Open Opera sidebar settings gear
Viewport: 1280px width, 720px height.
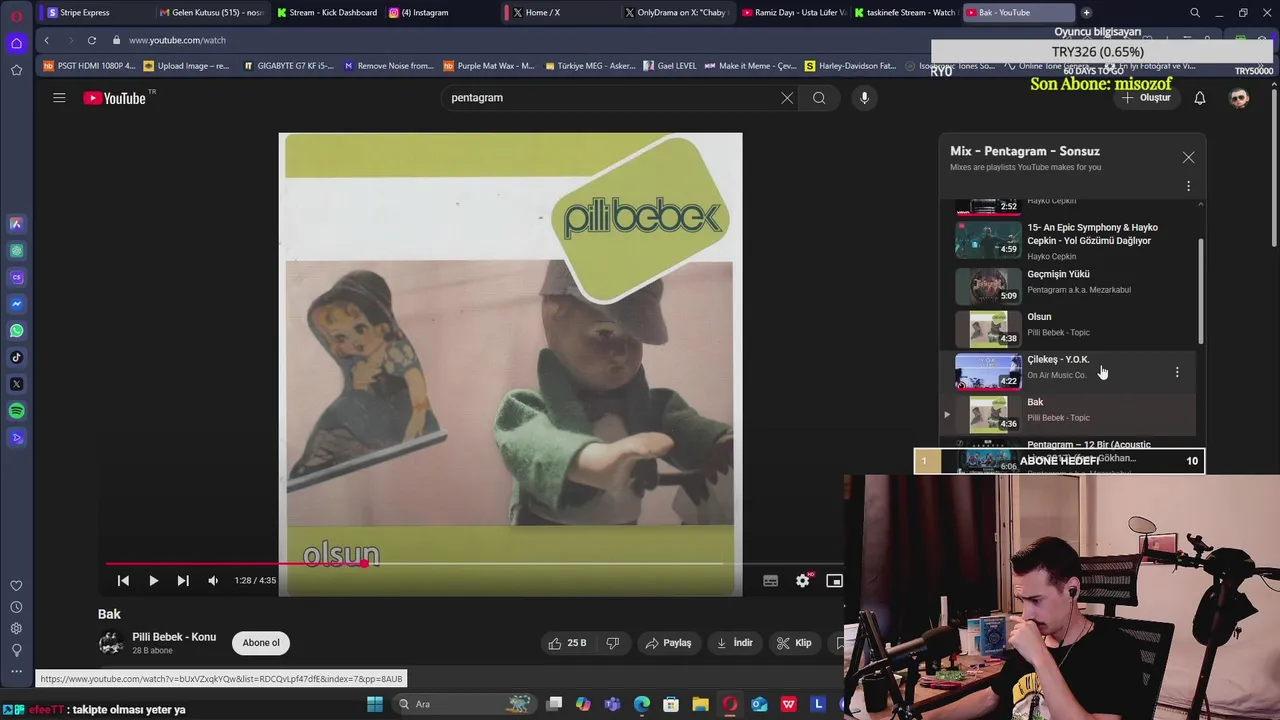point(16,628)
